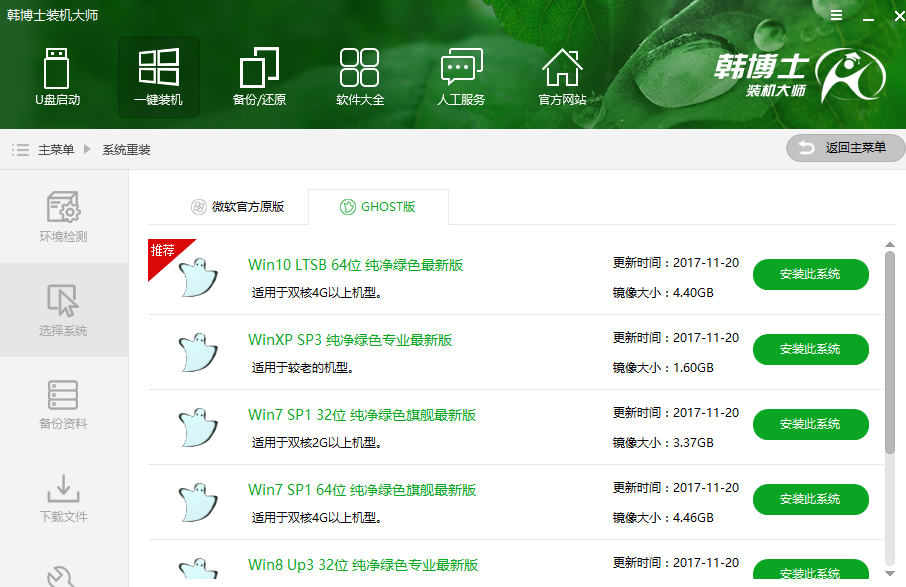This screenshot has width=906, height=587.
Task: Click 返回主菜单 button
Action: tap(845, 148)
